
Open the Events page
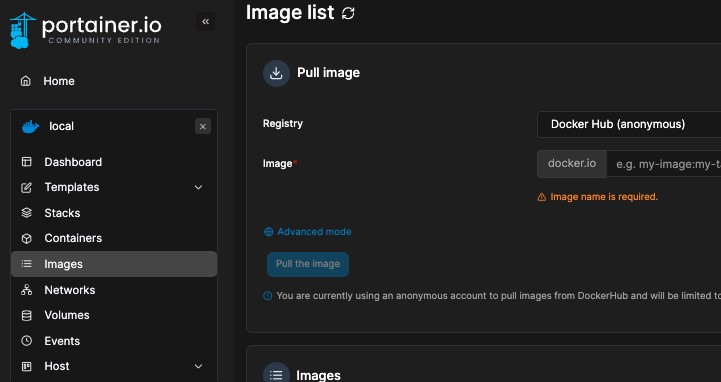click(x=62, y=341)
